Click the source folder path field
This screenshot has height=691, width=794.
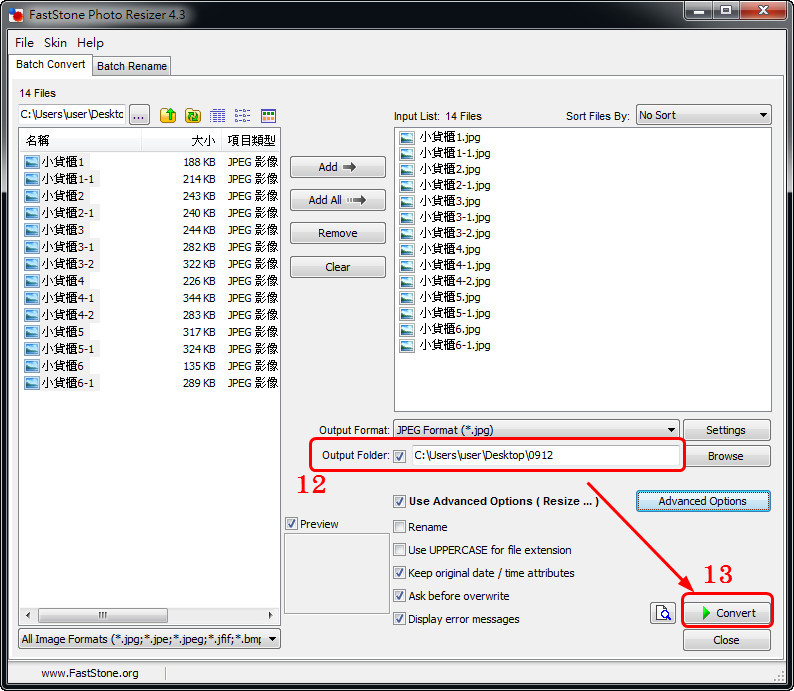point(71,115)
